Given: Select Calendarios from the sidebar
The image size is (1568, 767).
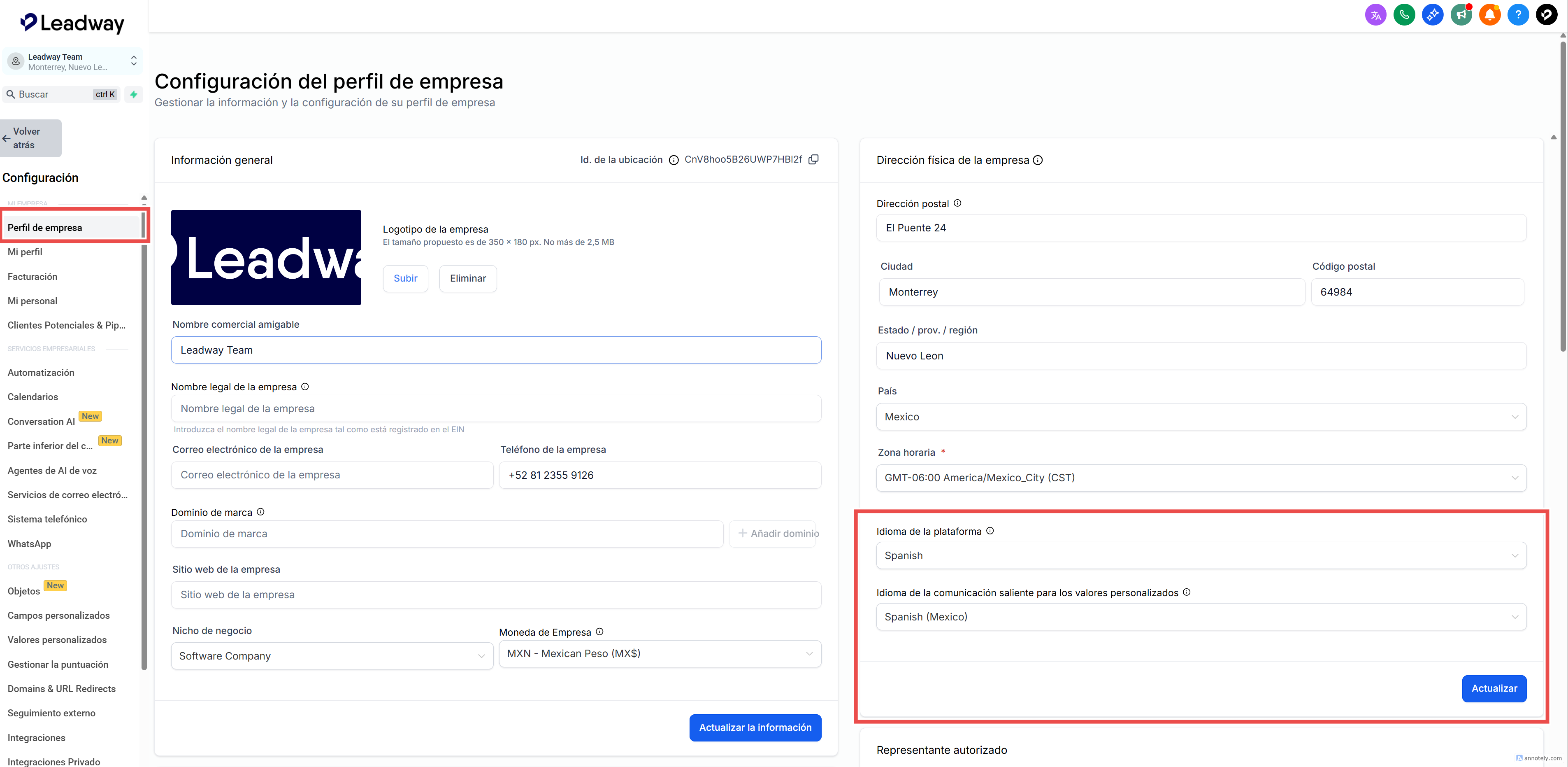Looking at the screenshot, I should point(33,396).
